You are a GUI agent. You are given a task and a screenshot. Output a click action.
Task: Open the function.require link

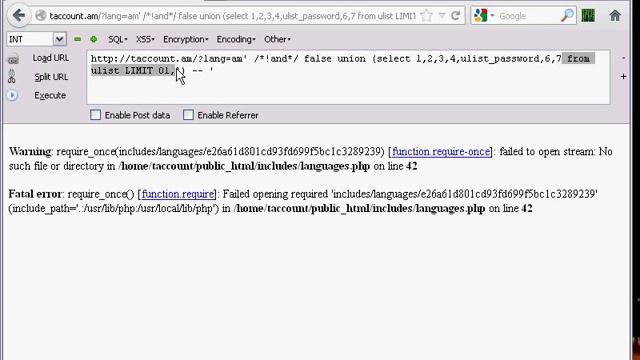tap(178, 194)
